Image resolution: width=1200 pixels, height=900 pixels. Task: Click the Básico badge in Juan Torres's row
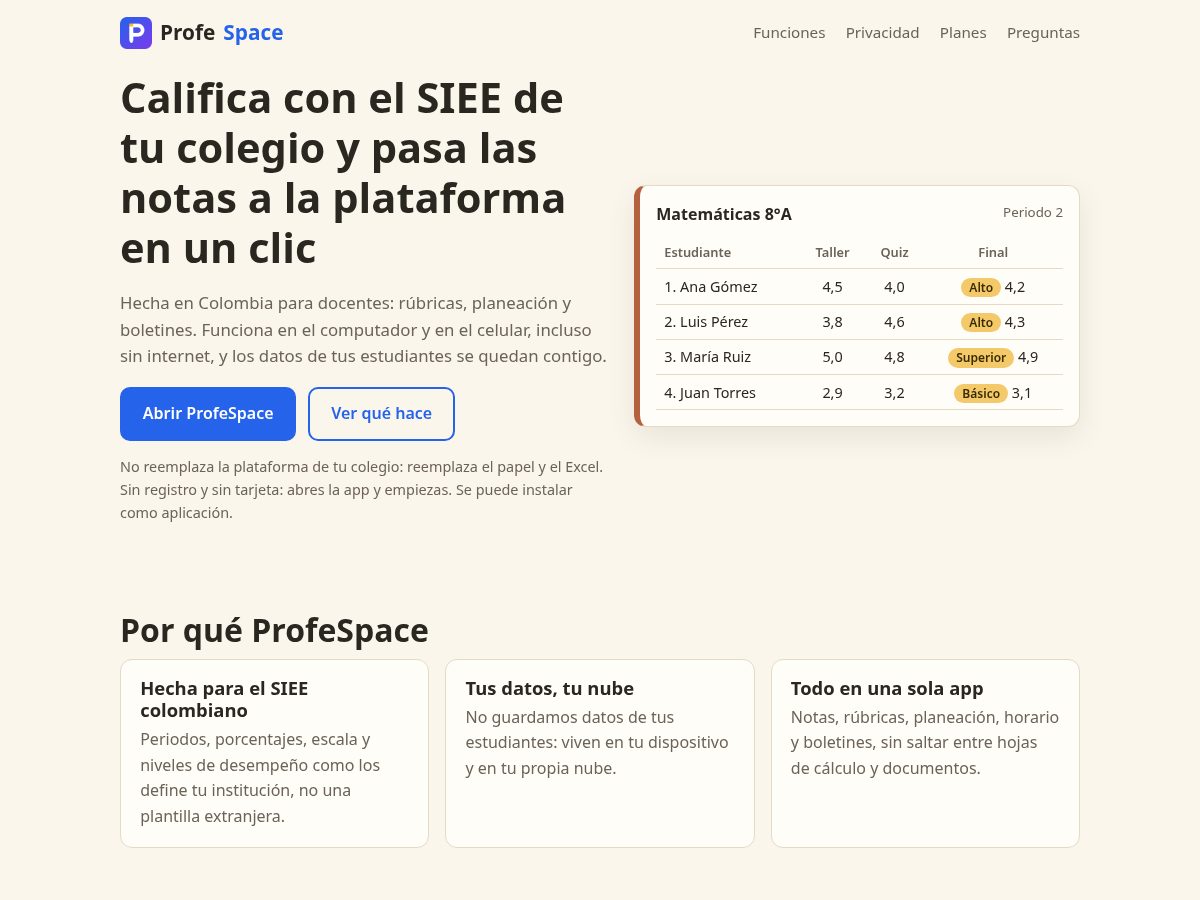click(981, 393)
